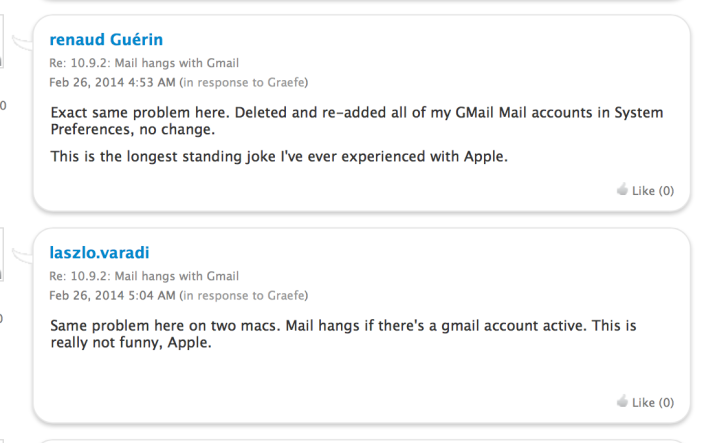Click thumbs-up icon on laszlo.varadi's post

point(622,402)
